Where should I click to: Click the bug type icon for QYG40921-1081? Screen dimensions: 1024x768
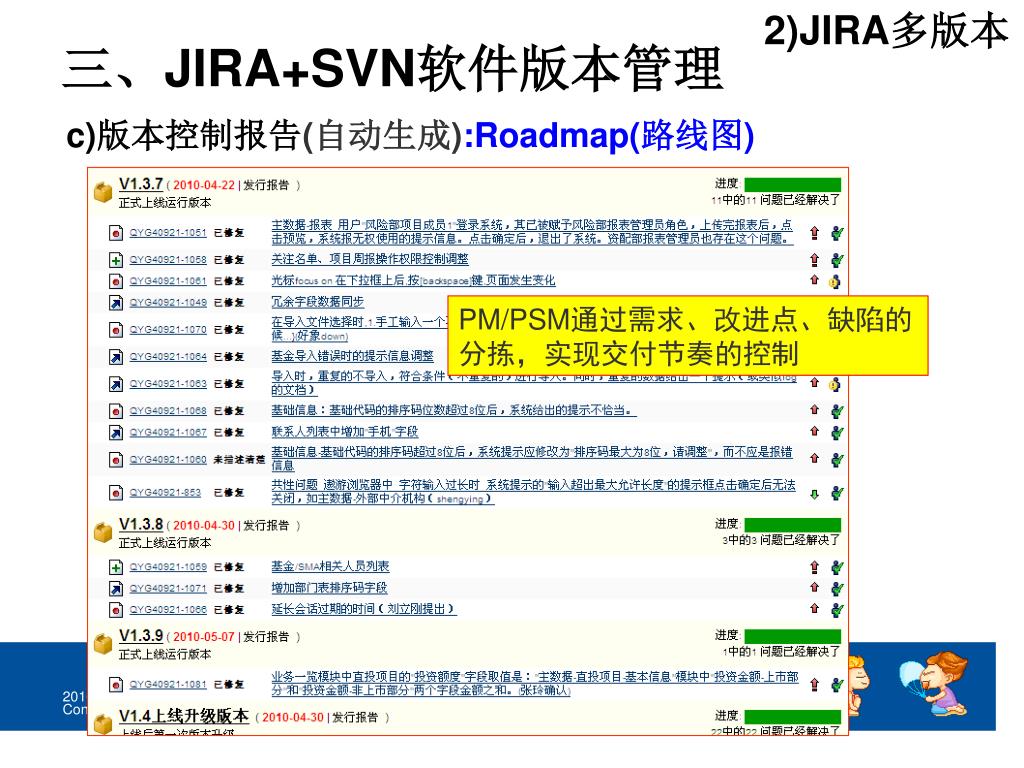point(116,684)
